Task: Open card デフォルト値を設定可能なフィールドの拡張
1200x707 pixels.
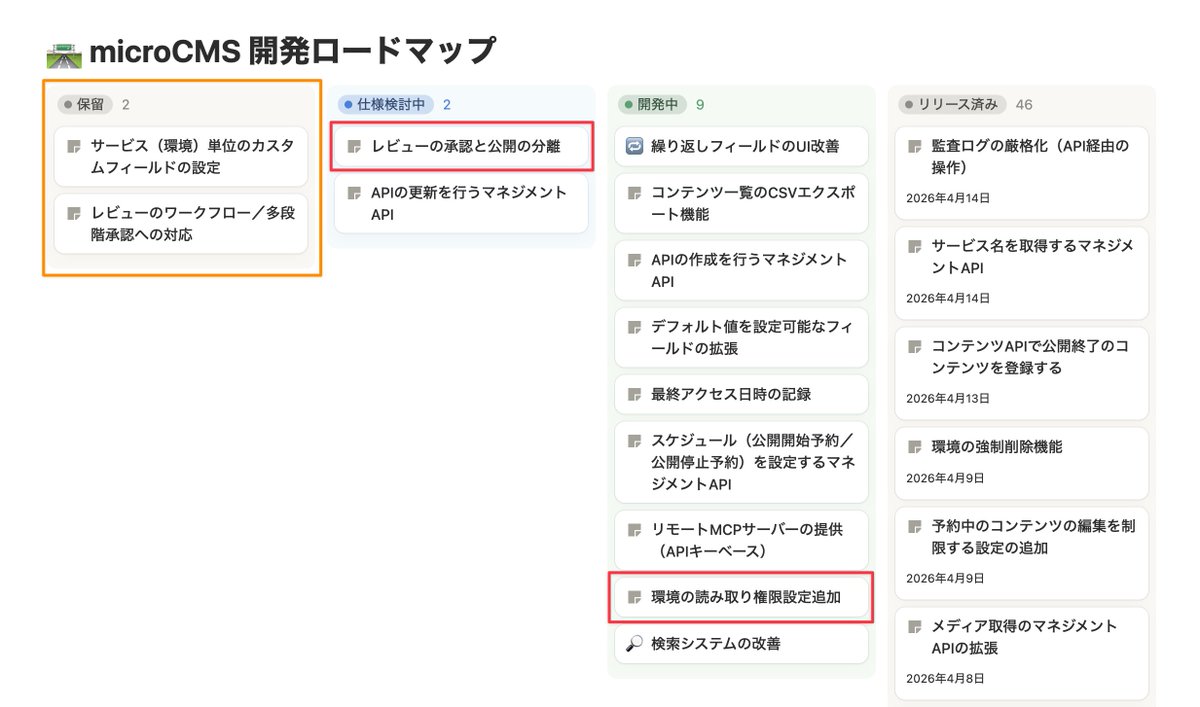Action: click(741, 337)
